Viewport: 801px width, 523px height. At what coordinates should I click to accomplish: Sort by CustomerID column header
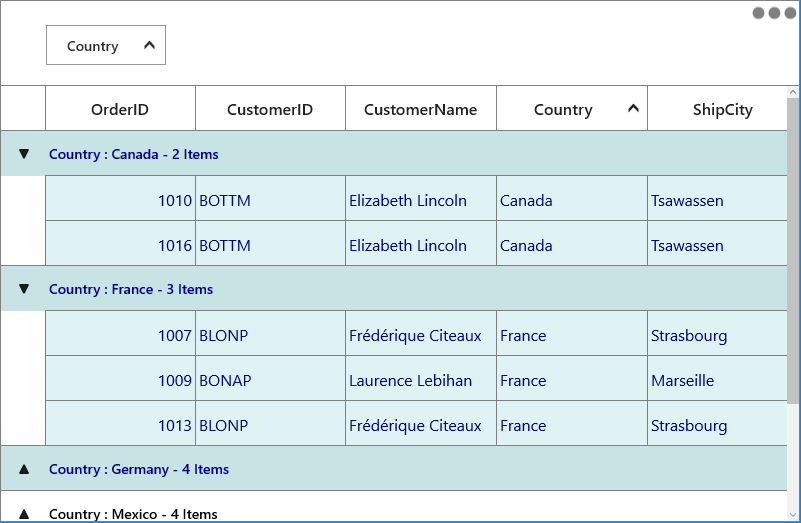pyautogui.click(x=270, y=109)
